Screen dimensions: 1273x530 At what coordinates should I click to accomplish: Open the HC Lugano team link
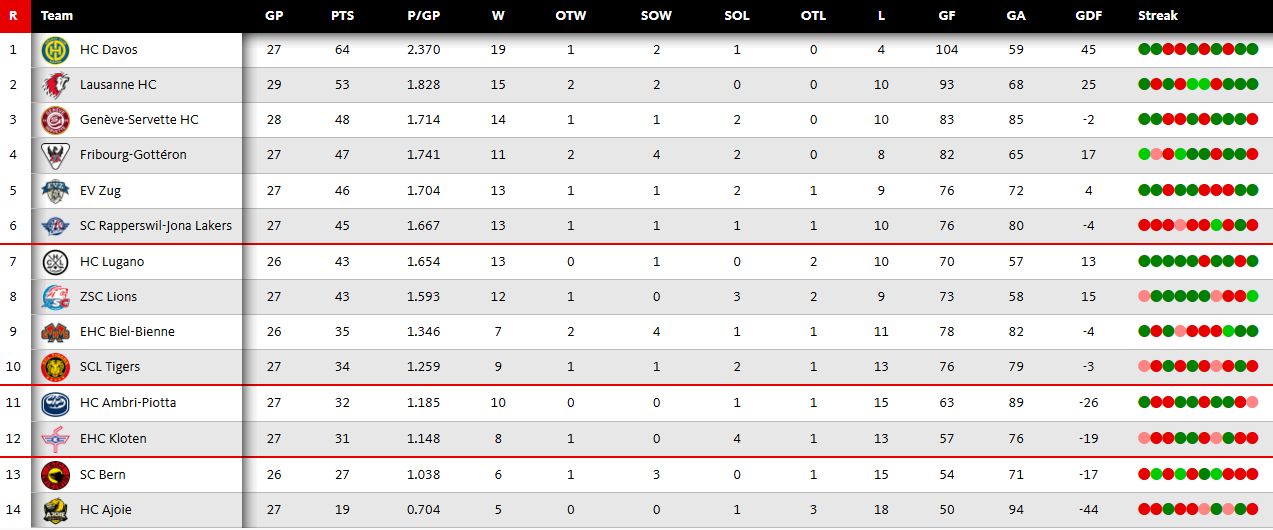tap(112, 262)
